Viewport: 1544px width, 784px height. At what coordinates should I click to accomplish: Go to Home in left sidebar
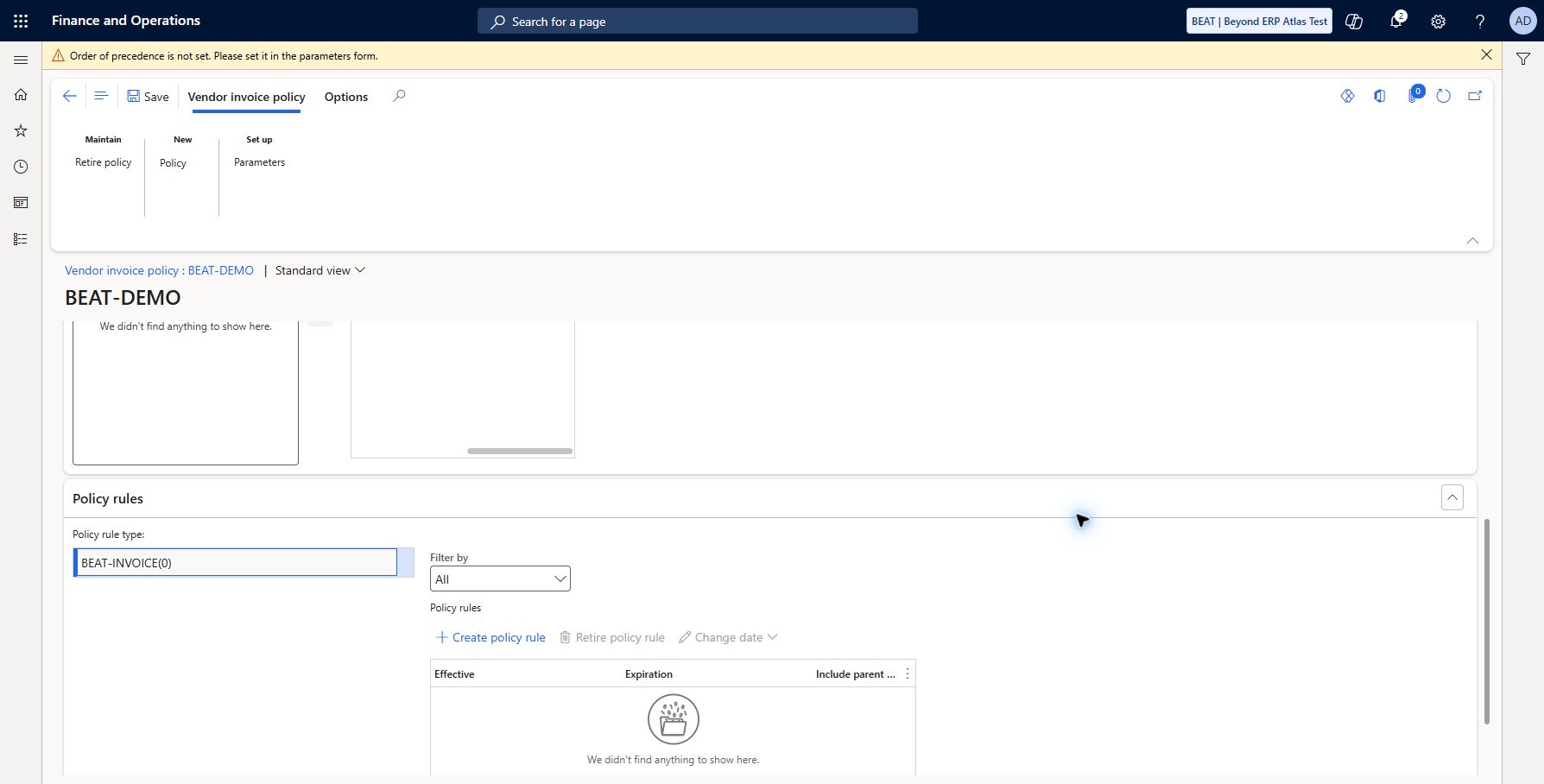coord(21,95)
